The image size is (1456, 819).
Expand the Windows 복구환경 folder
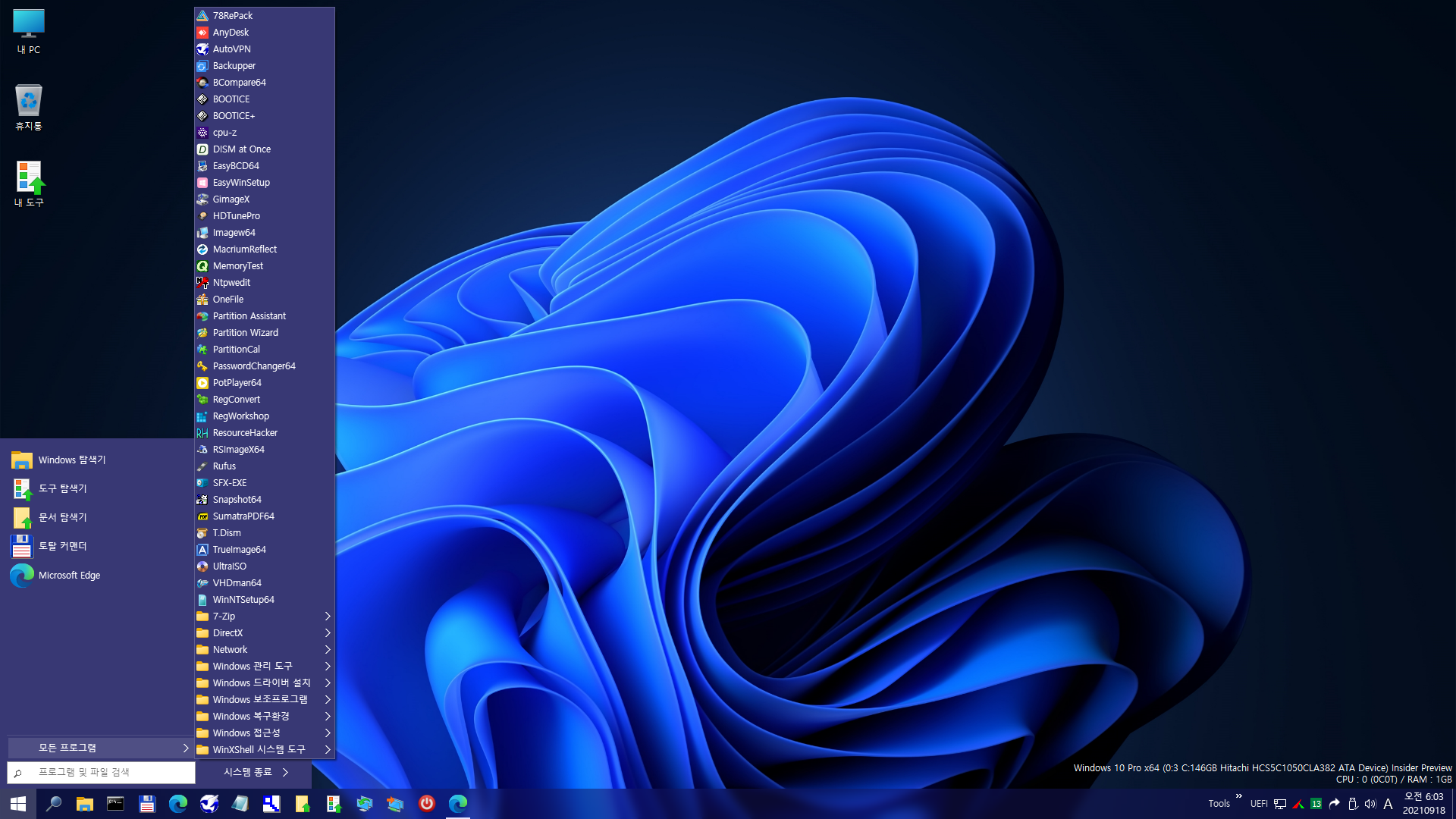pos(264,716)
